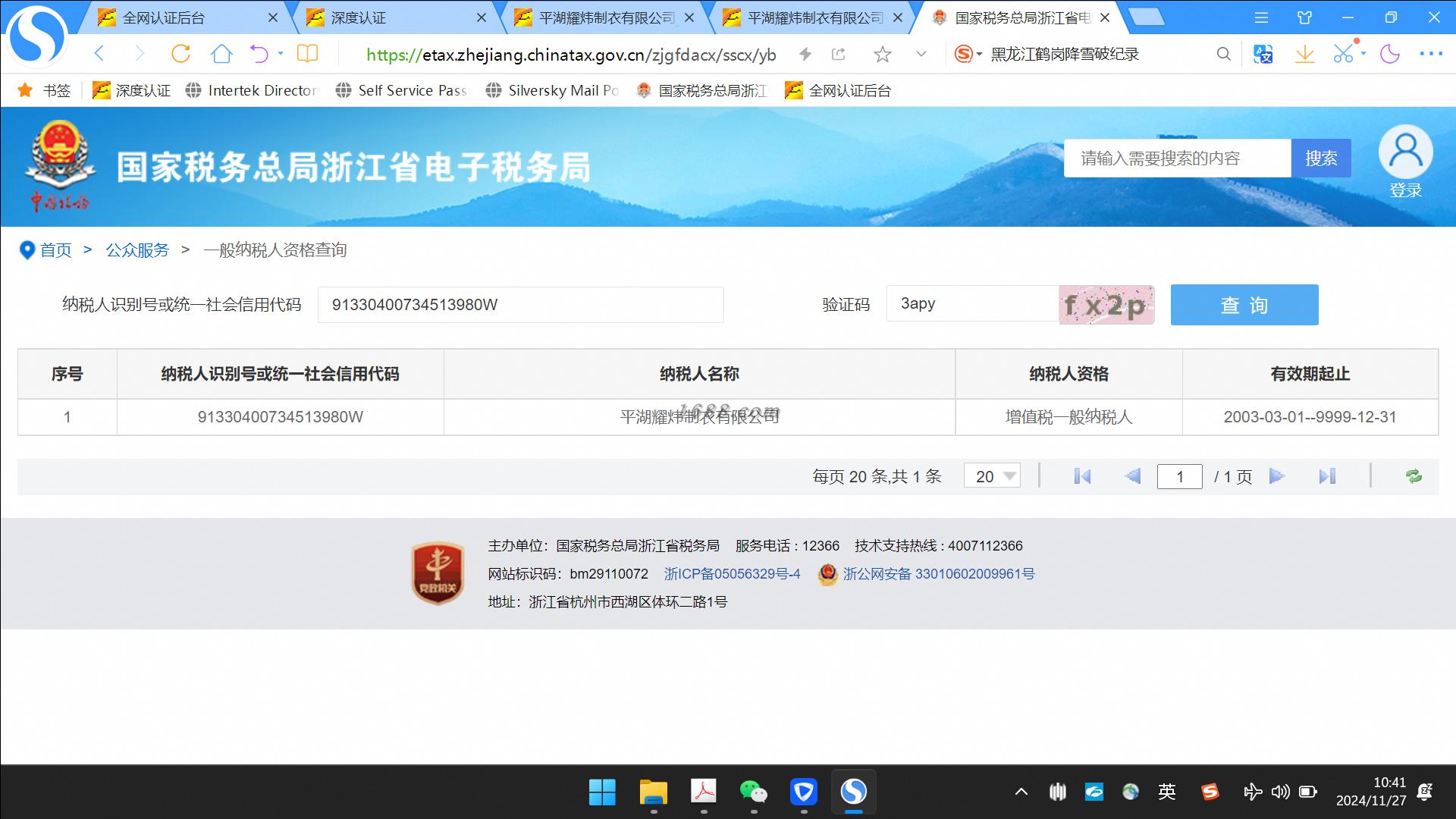Toggle night mode moon icon
This screenshot has width=1456, height=819.
point(1389,54)
